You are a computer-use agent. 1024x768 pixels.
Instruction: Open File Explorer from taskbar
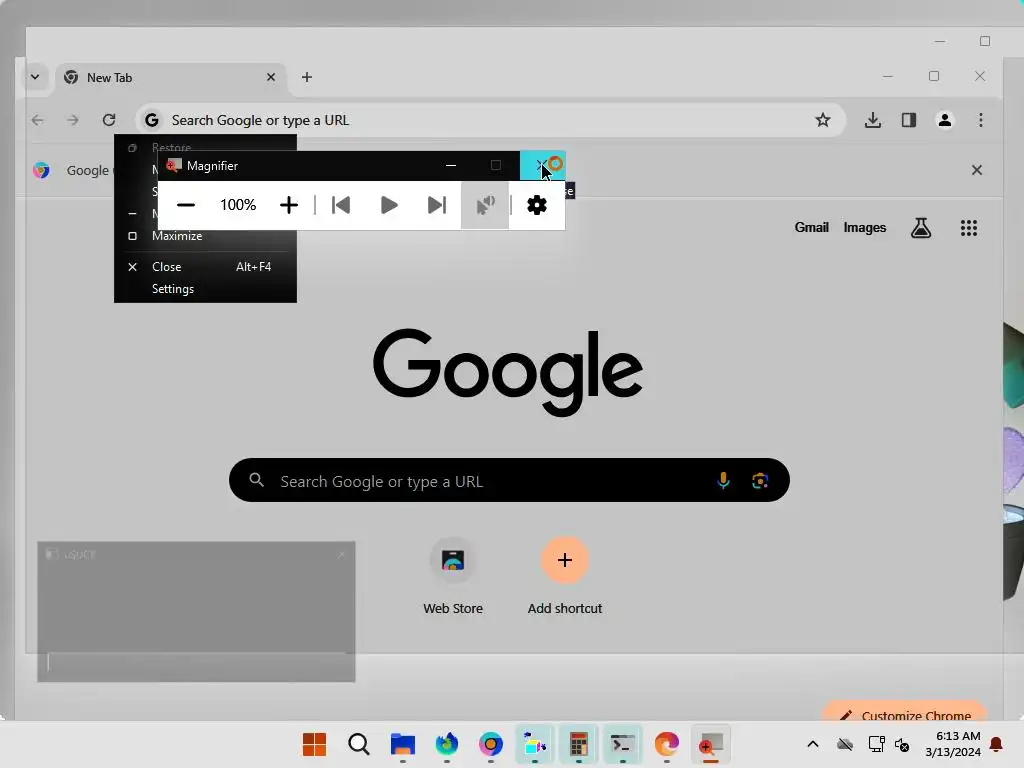[x=403, y=744]
